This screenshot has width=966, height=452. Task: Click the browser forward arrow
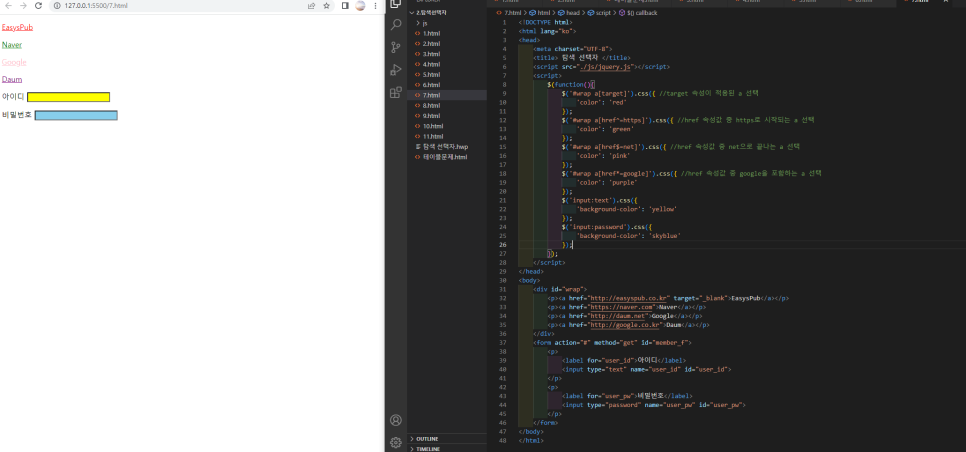pyautogui.click(x=23, y=6)
